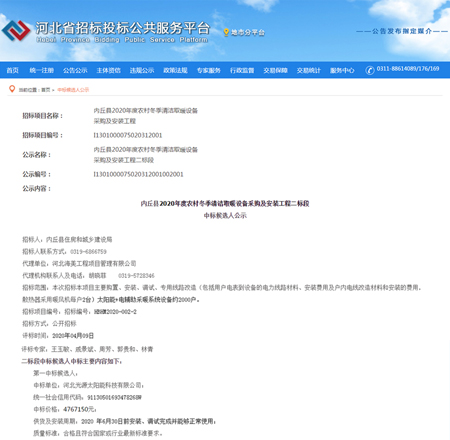The image size is (450, 440).
Task: Click the 地市分平台 link
Action: pos(248,32)
